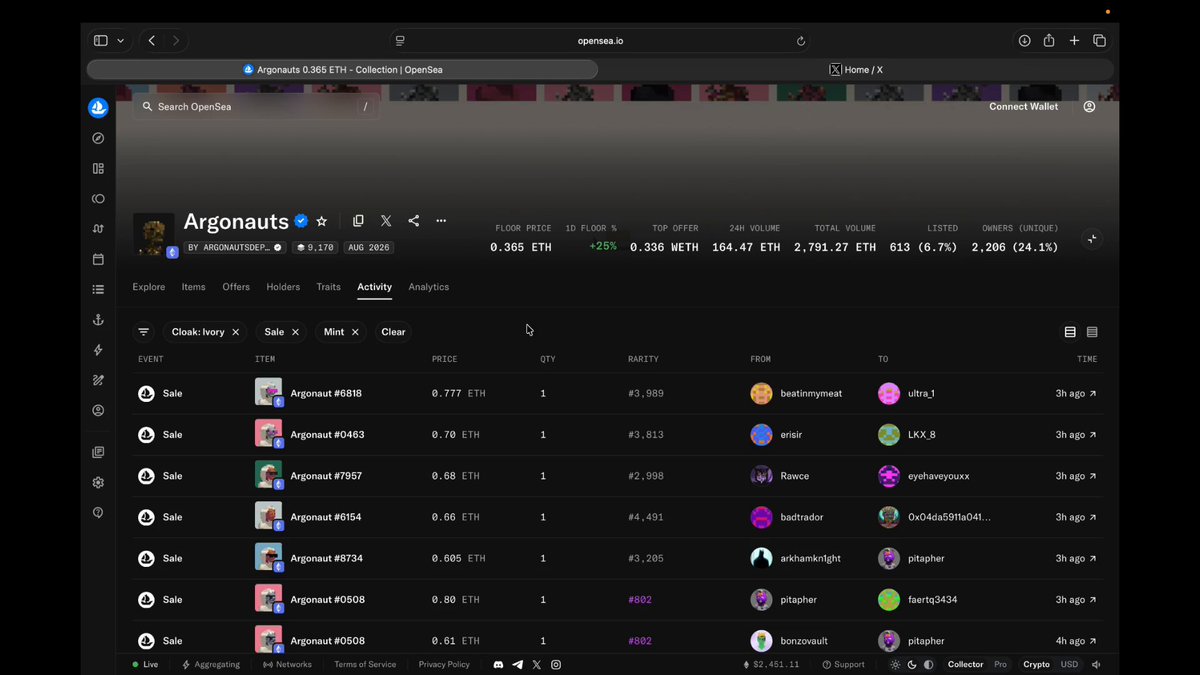Select Crypto currency display

coord(1036,664)
